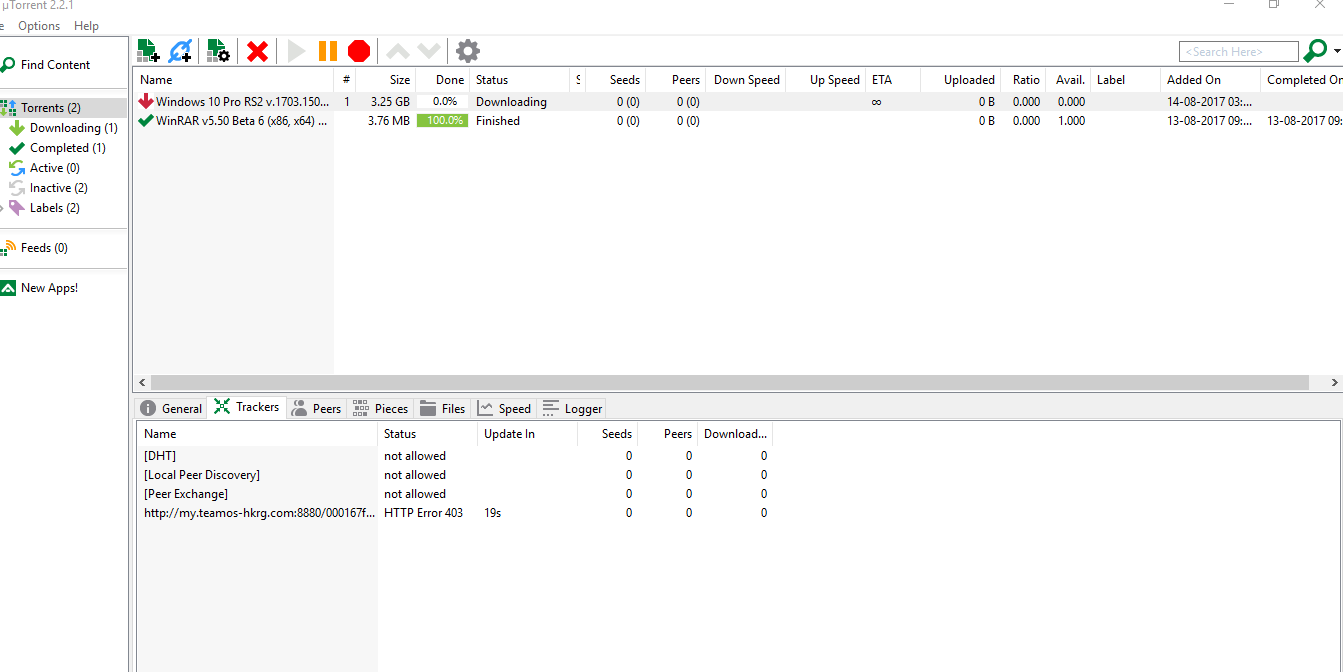Image resolution: width=1343 pixels, height=672 pixels.
Task: Sort trackers by the Download... column header
Action: pyautogui.click(x=735, y=434)
